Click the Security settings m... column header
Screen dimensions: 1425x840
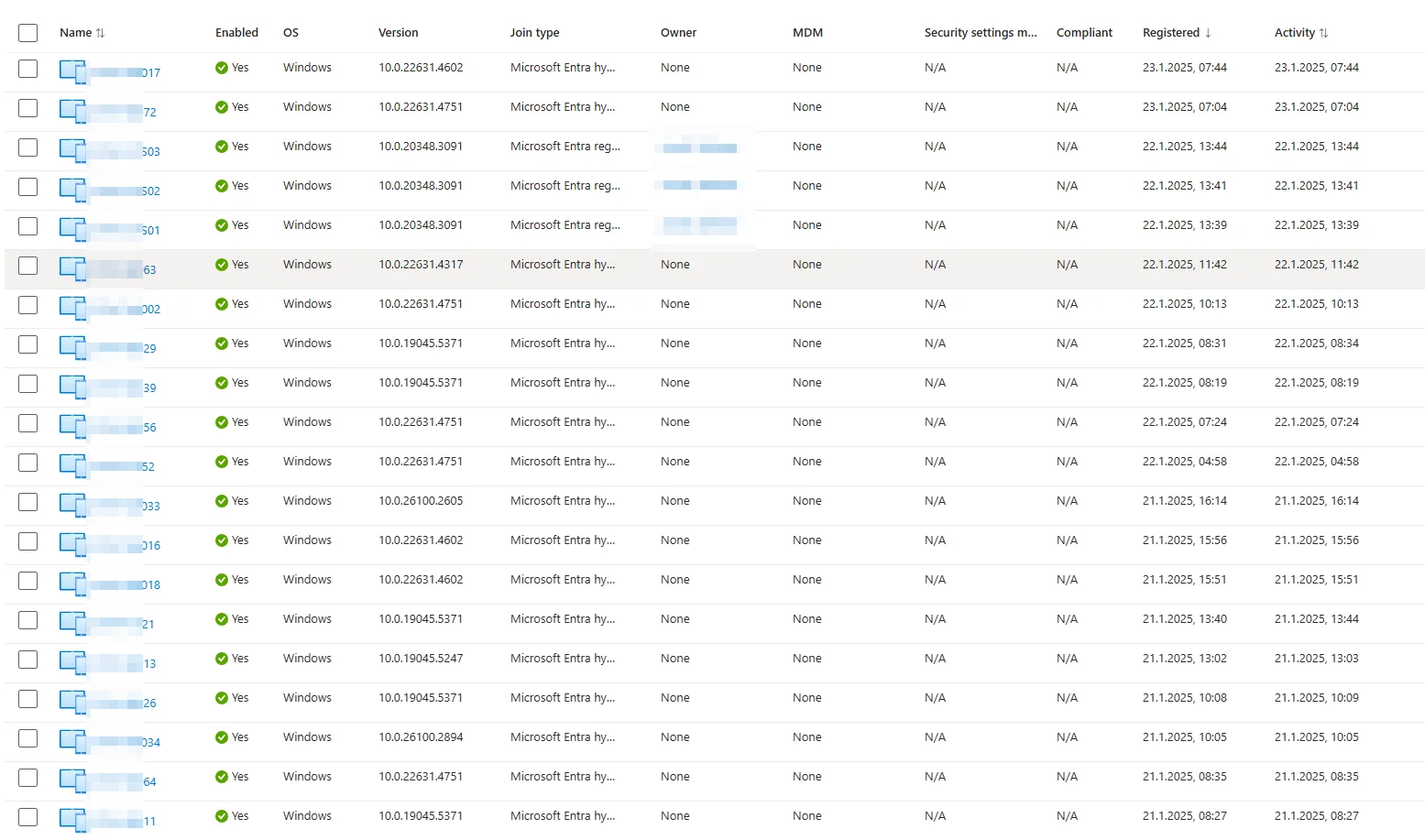[x=981, y=33]
